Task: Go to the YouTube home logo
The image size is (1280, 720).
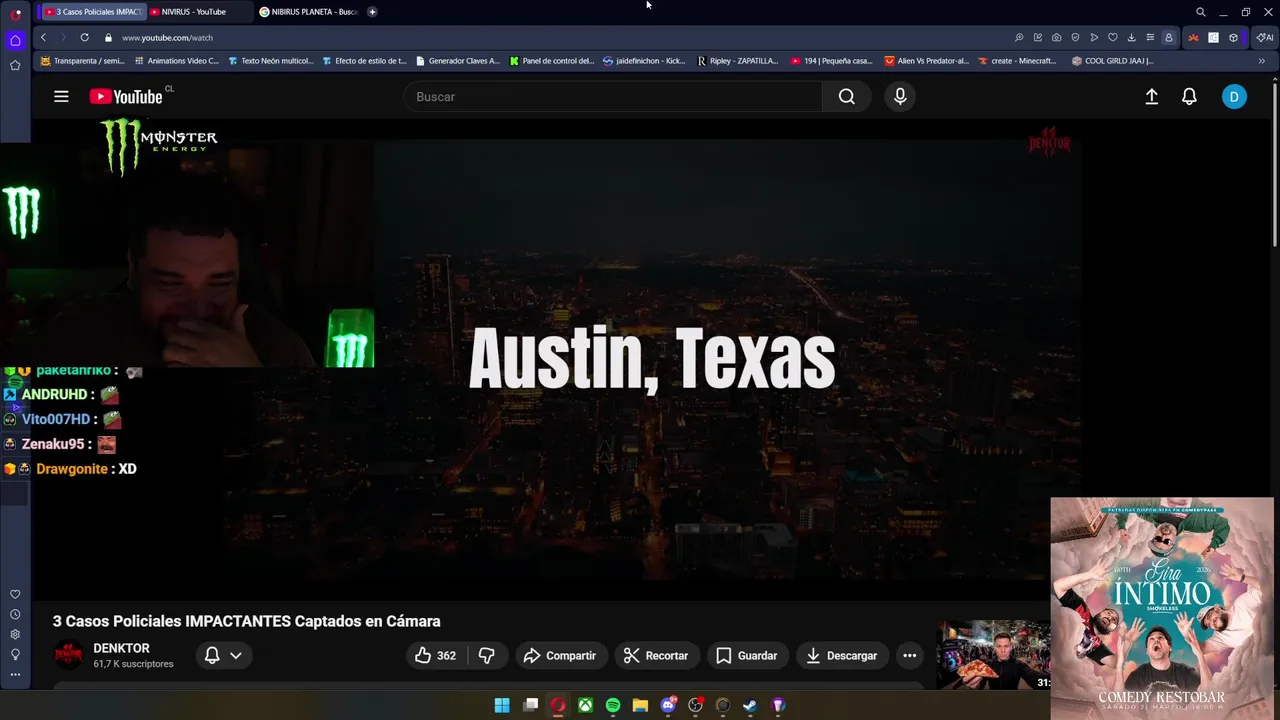Action: pyautogui.click(x=126, y=97)
